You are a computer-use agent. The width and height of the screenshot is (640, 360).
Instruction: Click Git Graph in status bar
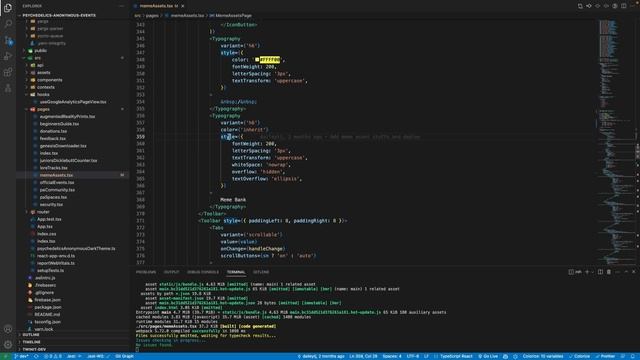click(124, 356)
